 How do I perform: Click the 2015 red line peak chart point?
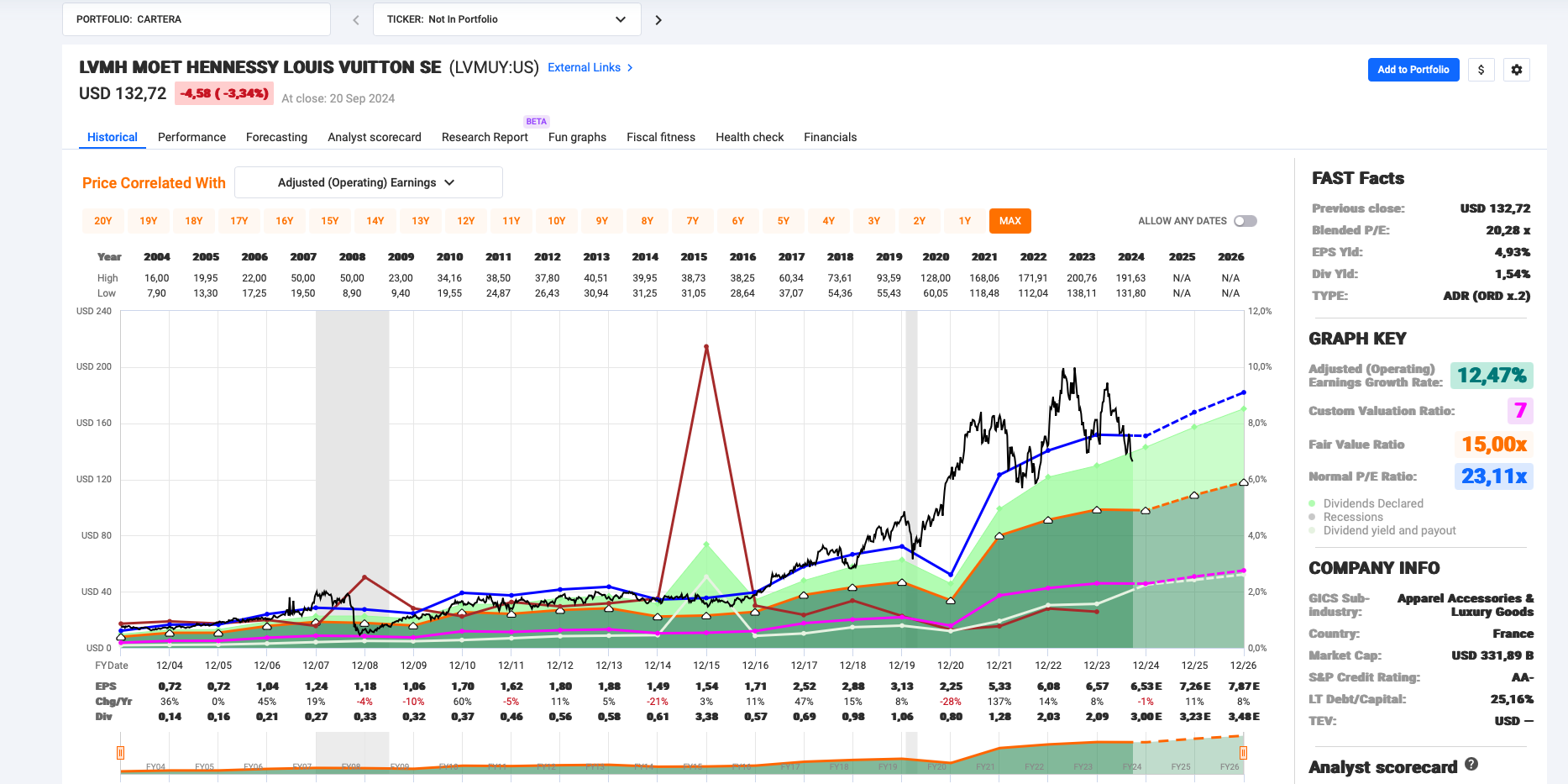[706, 346]
